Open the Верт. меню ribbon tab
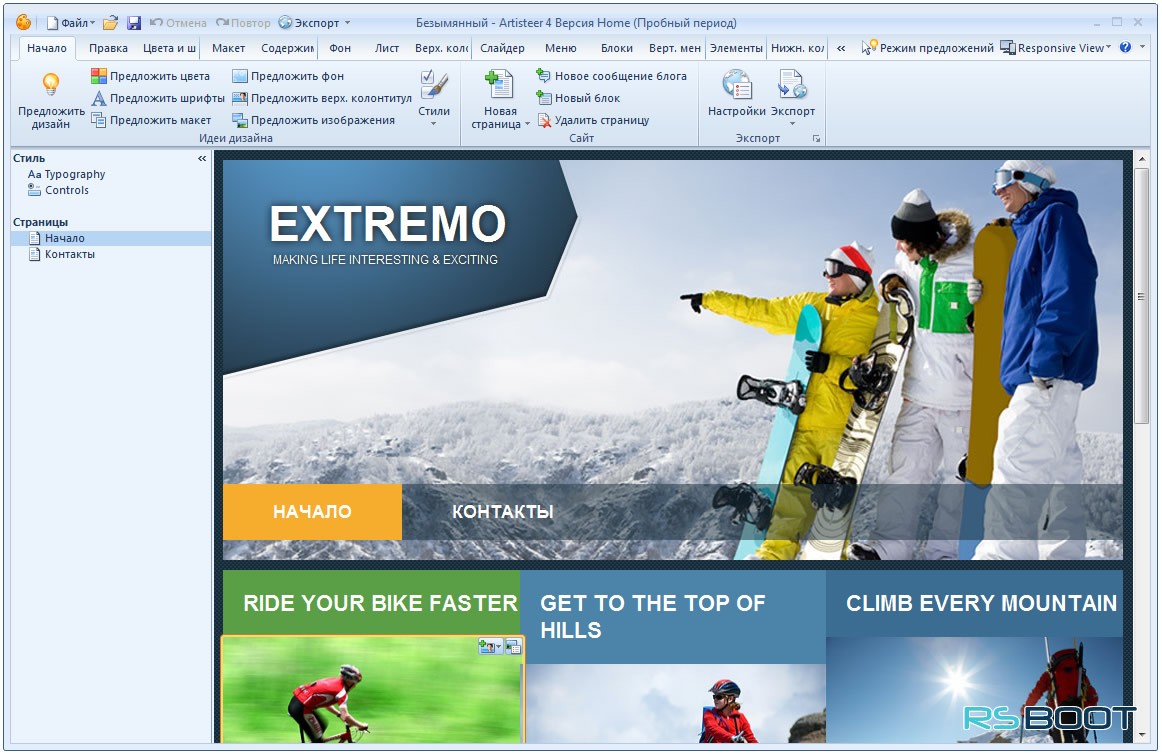 [x=674, y=48]
